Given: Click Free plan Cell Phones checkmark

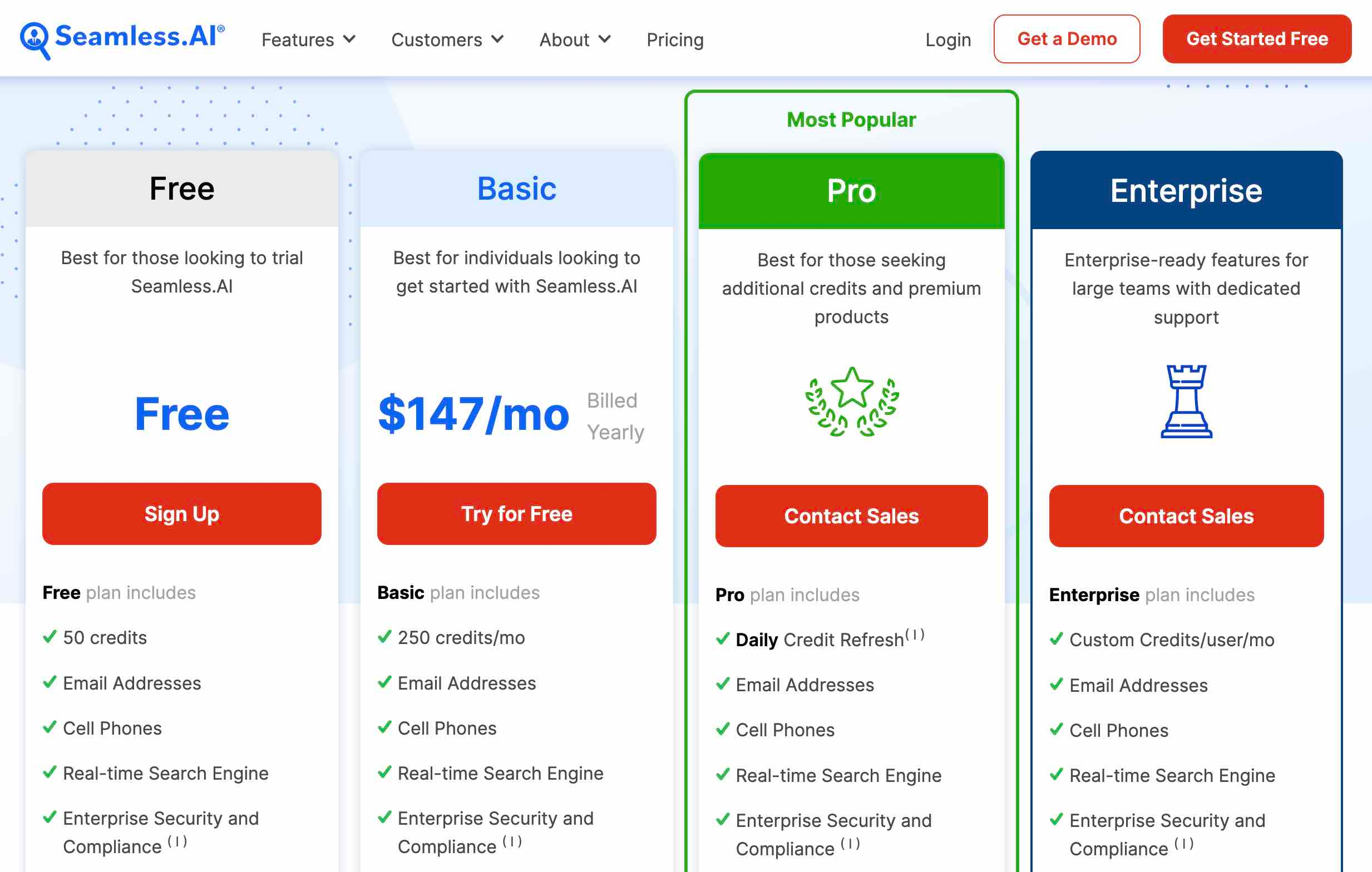Looking at the screenshot, I should [x=50, y=727].
